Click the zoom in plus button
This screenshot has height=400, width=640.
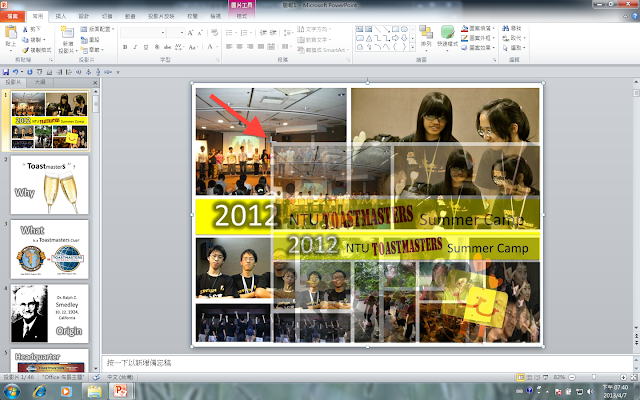(623, 377)
